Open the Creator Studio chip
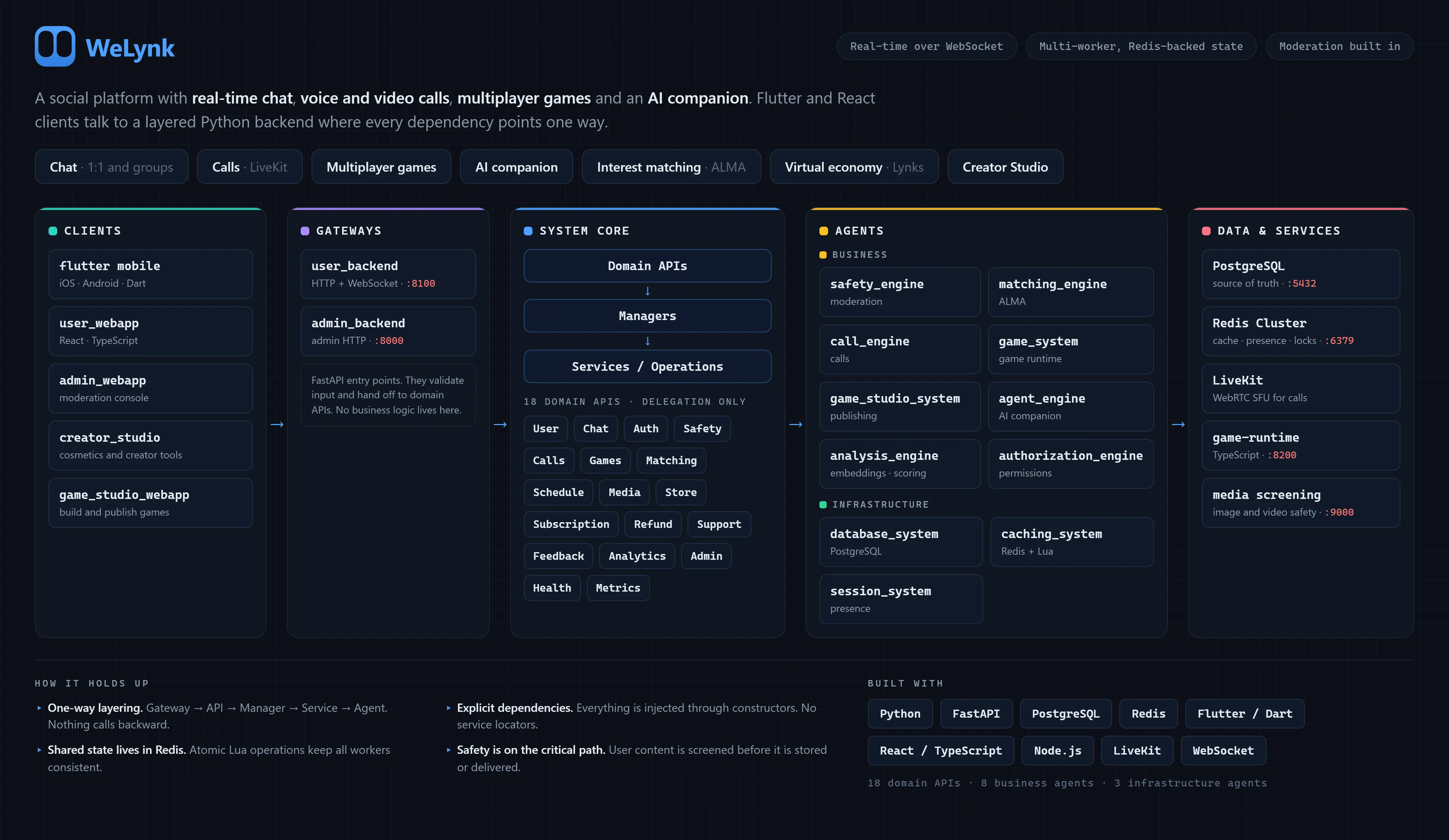 (x=1005, y=167)
